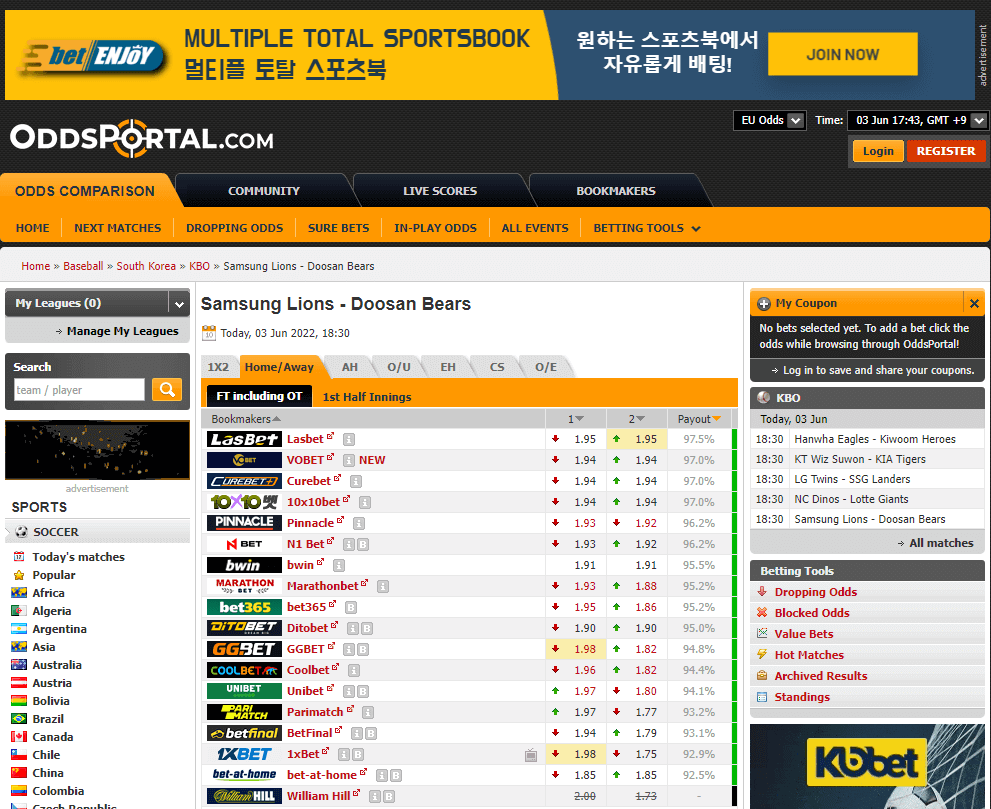Click the Popular star icon

(19, 575)
